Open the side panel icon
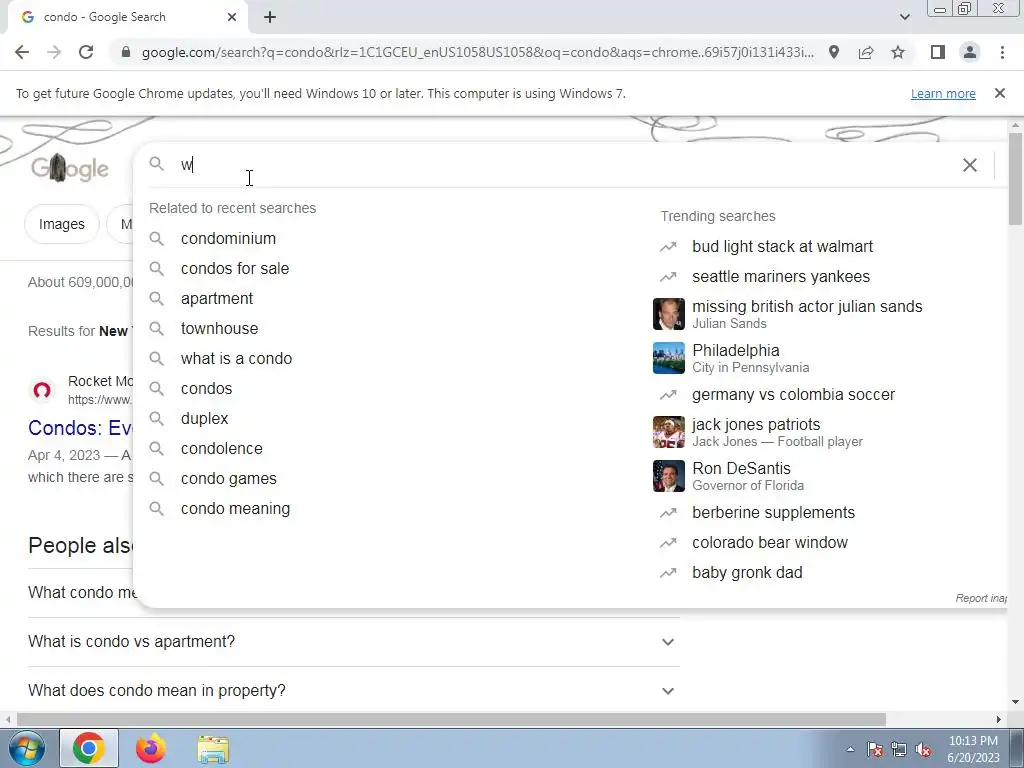 coord(938,52)
